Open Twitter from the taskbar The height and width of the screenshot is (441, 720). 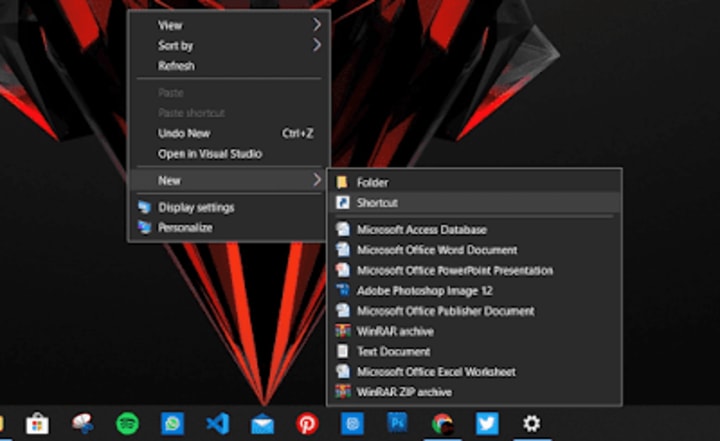[487, 423]
